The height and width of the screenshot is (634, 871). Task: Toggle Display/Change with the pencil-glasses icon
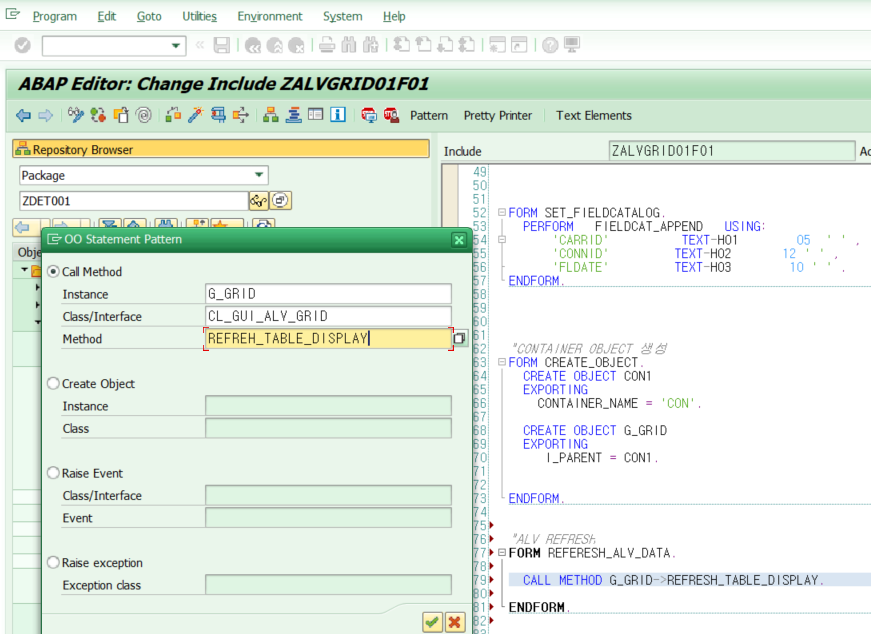(x=76, y=116)
